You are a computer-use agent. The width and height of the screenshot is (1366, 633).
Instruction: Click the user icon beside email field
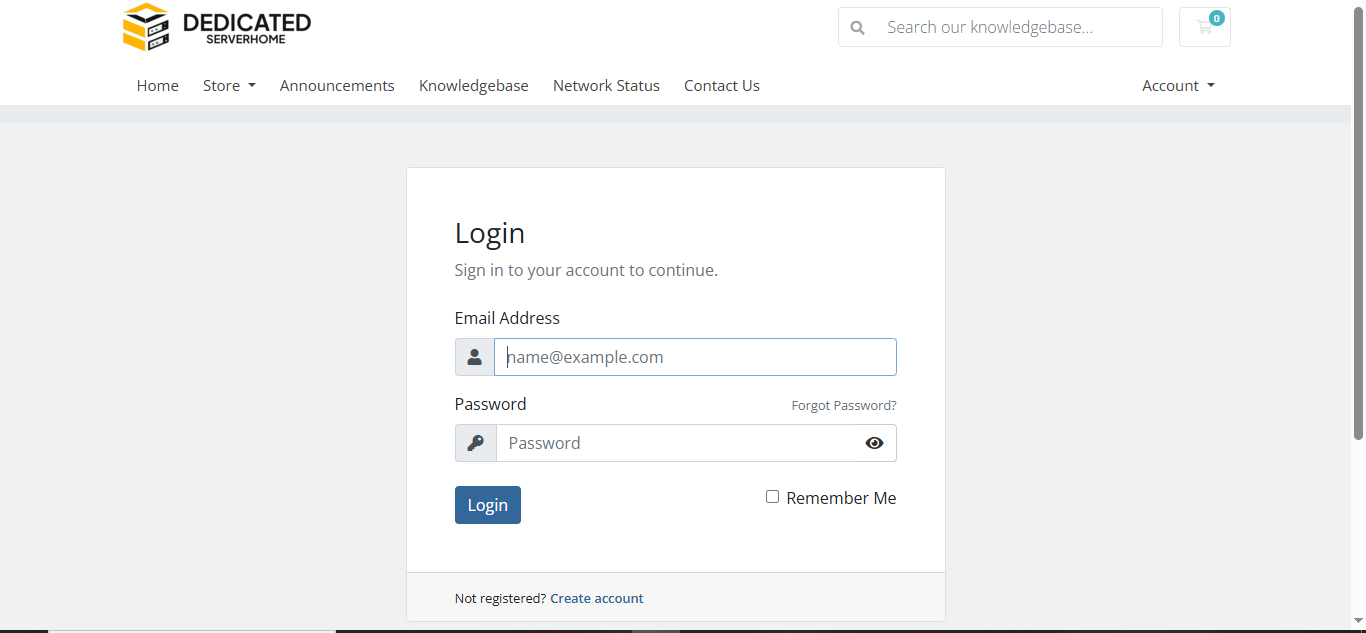point(475,357)
